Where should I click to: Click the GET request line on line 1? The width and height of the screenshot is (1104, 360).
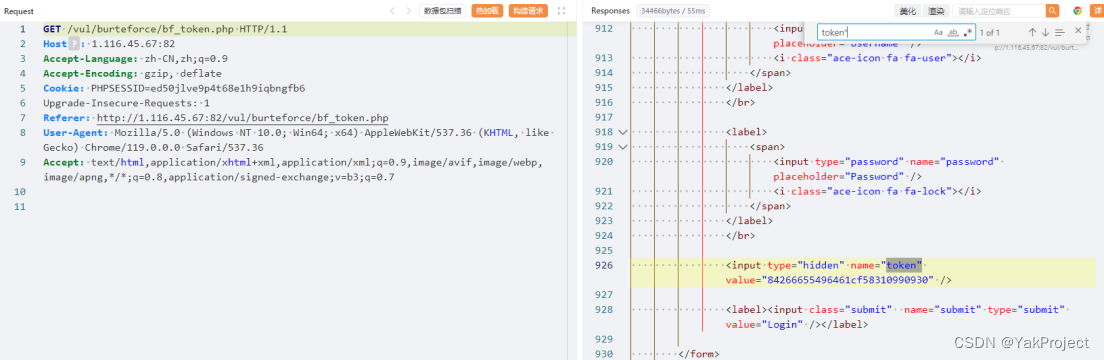[x=165, y=29]
